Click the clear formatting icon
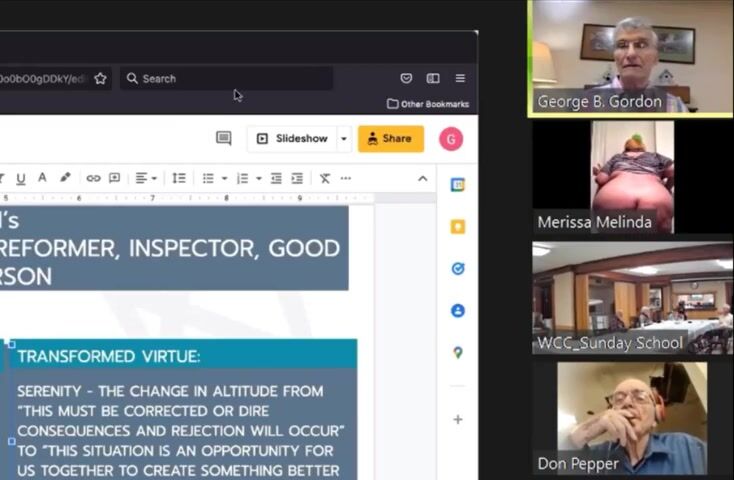 click(x=325, y=178)
